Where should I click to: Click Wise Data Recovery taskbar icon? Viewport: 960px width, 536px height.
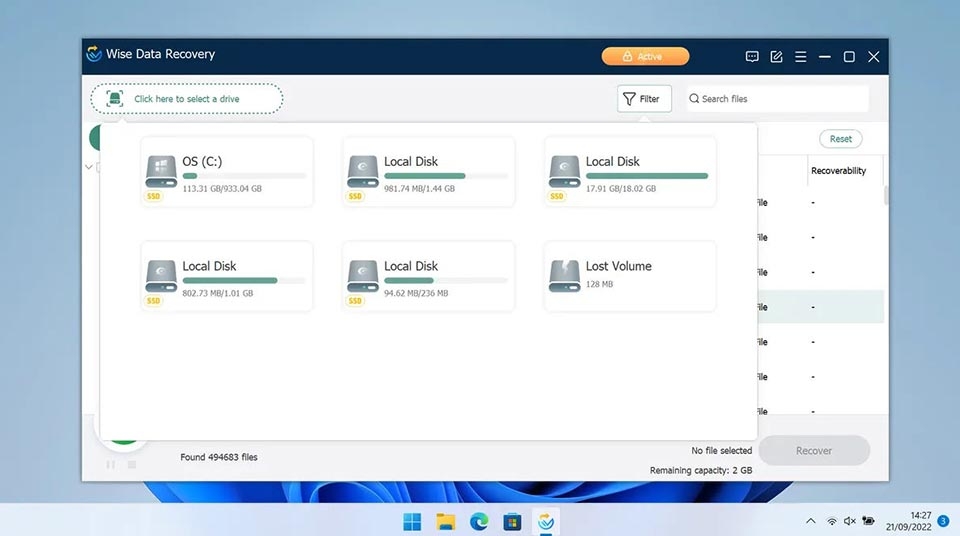pos(546,522)
